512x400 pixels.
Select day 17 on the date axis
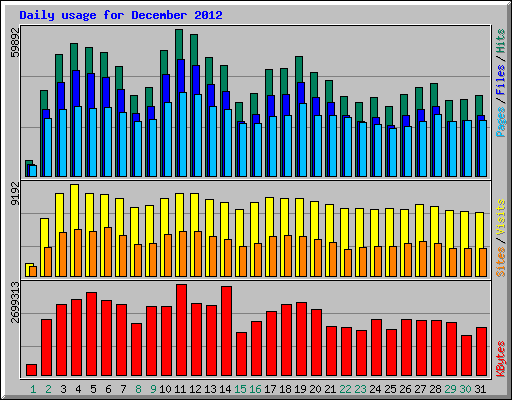270,389
